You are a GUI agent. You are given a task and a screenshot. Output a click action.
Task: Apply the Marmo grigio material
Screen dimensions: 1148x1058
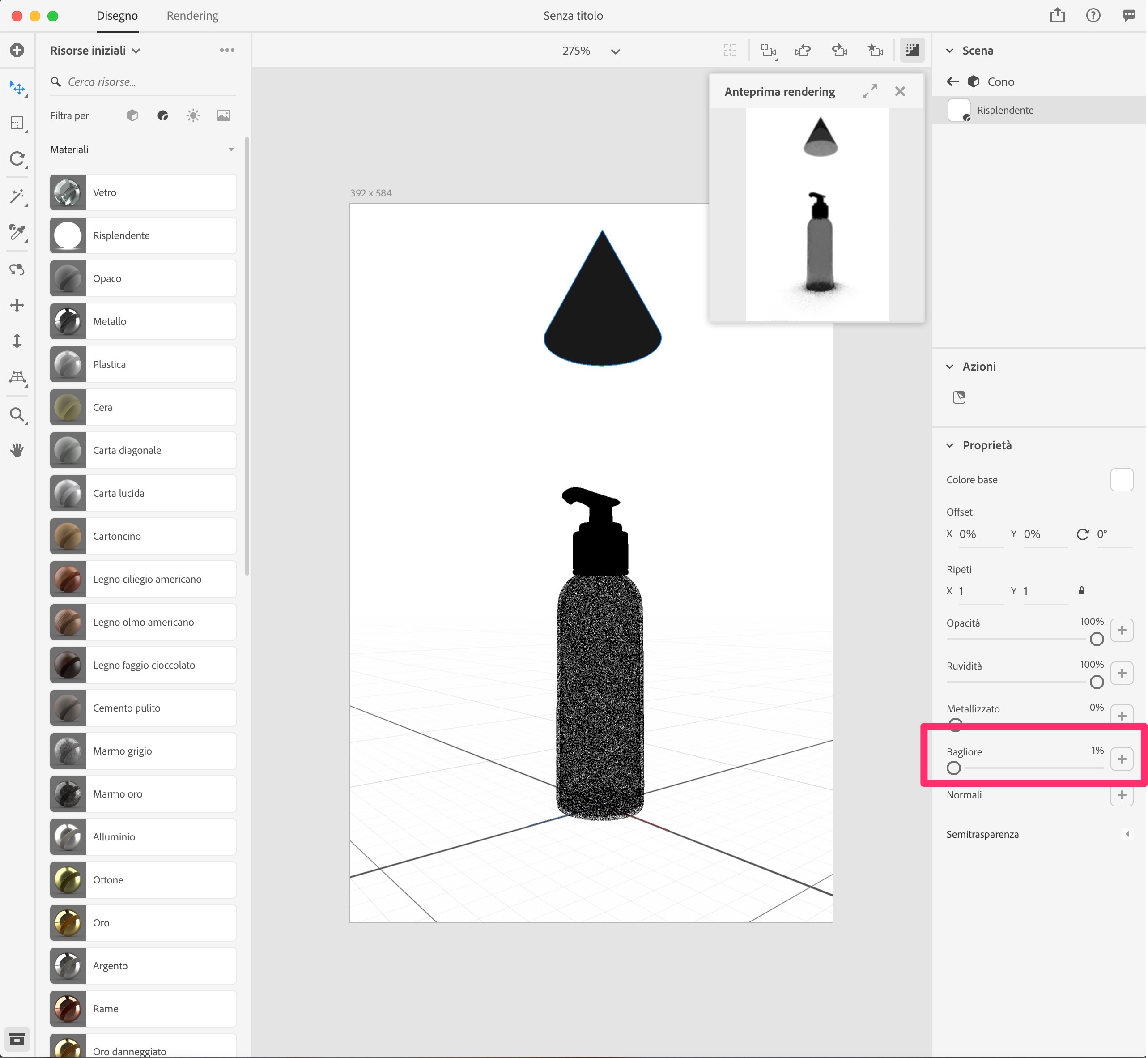(x=143, y=751)
